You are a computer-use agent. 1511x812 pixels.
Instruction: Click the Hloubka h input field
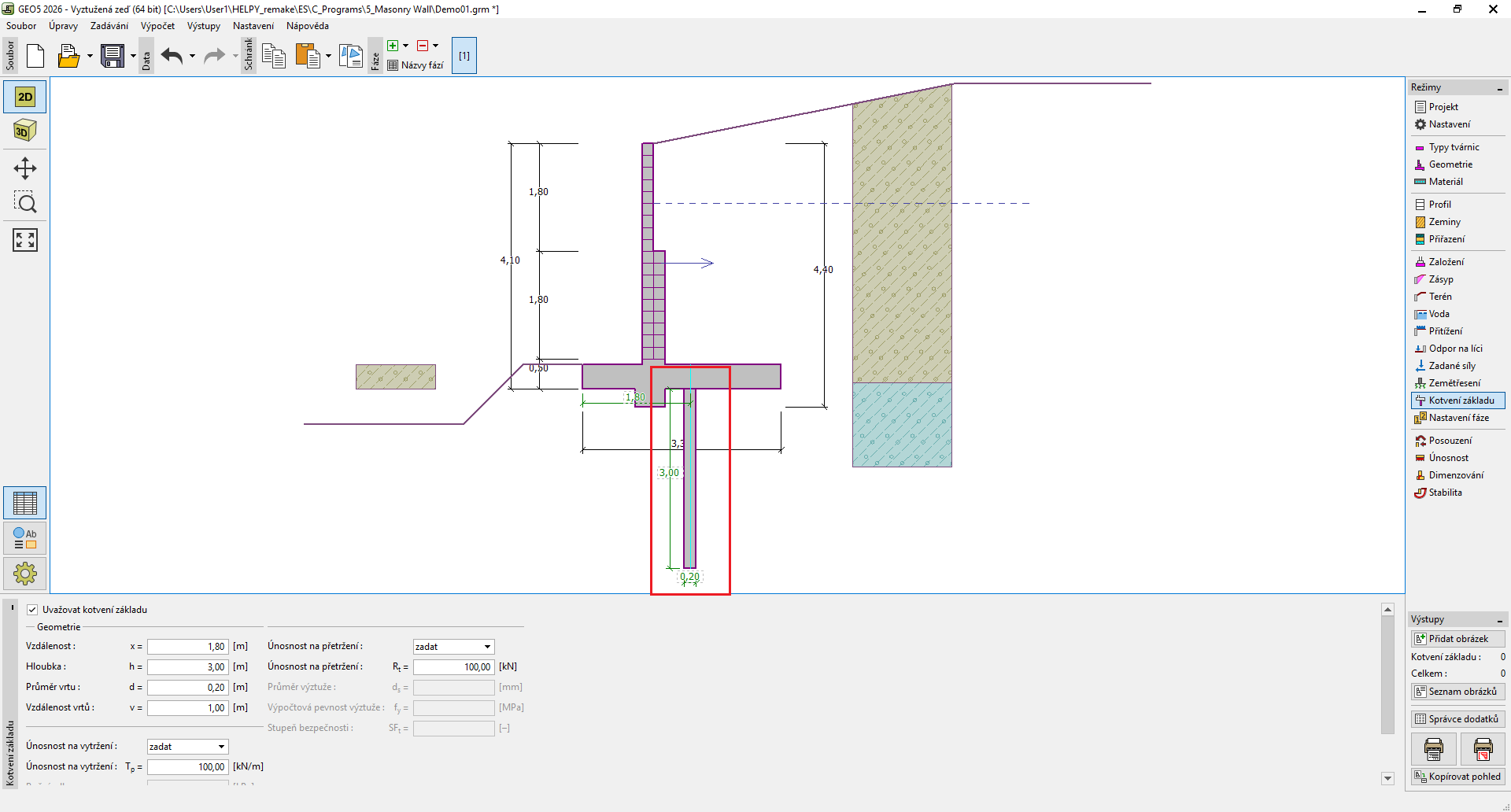[x=187, y=667]
